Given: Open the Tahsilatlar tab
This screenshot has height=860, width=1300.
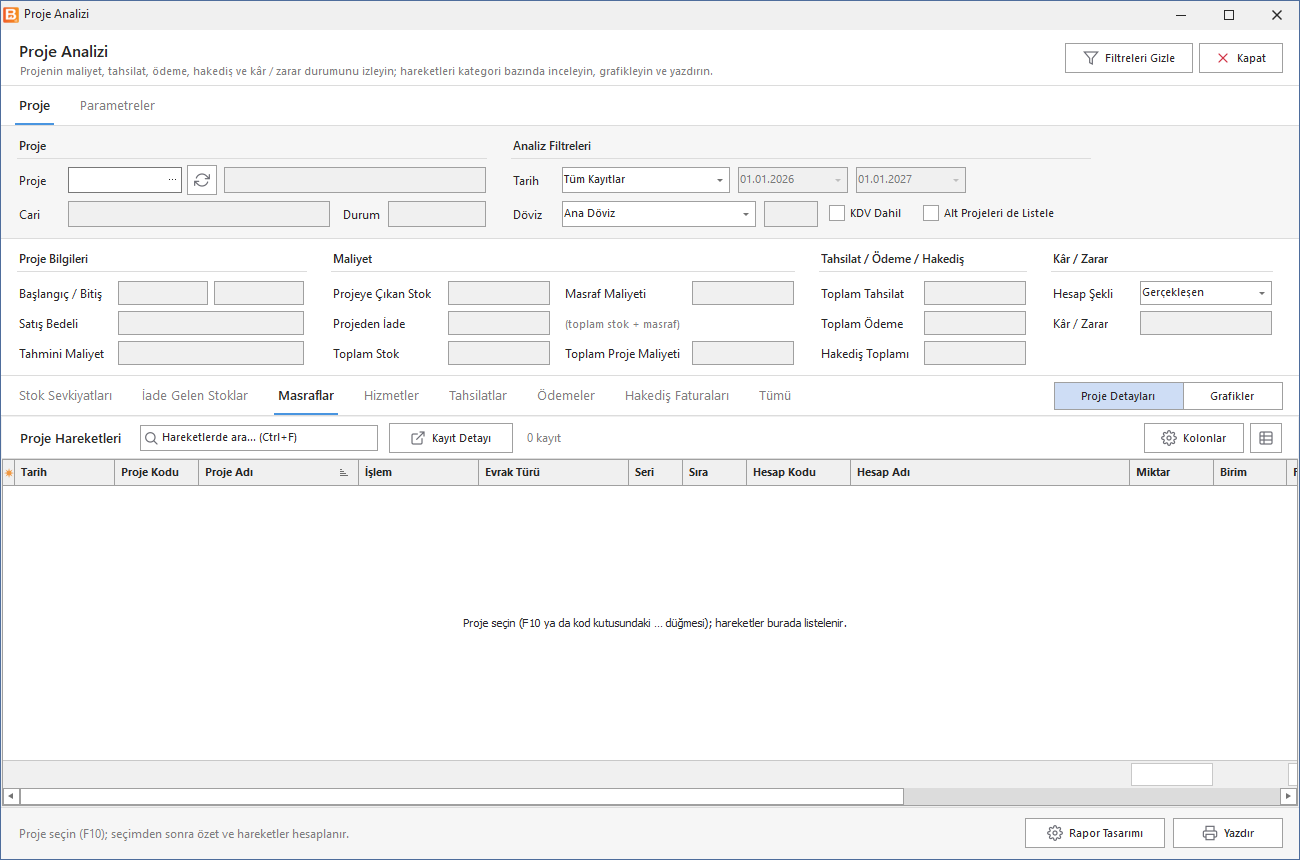Looking at the screenshot, I should tap(478, 395).
